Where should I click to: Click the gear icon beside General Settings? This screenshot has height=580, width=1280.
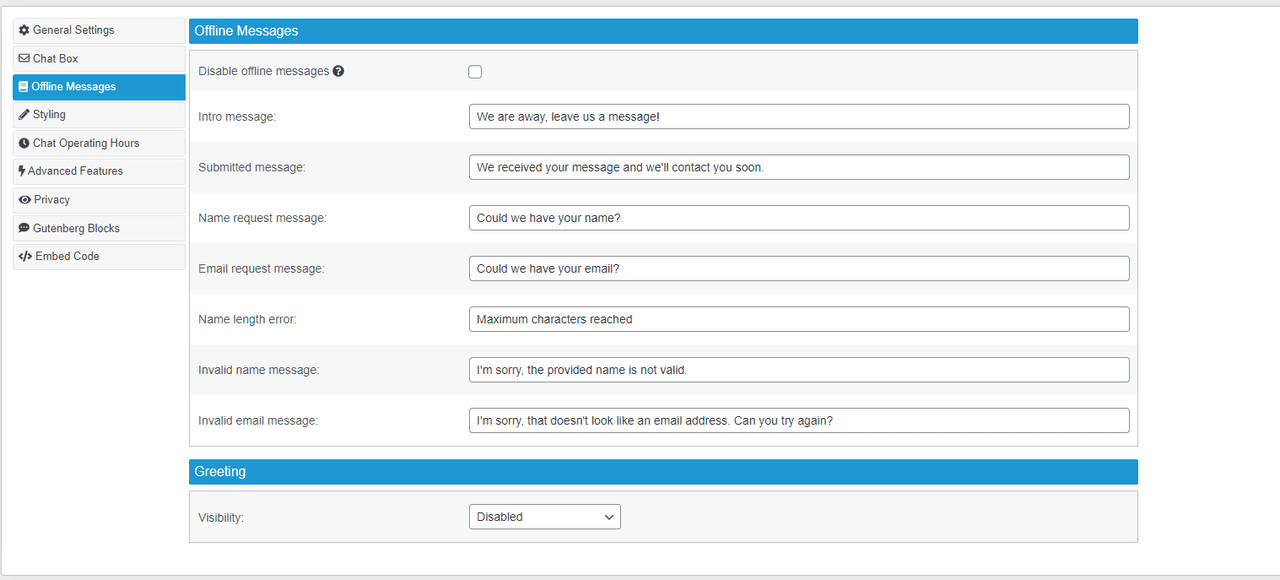tap(24, 30)
